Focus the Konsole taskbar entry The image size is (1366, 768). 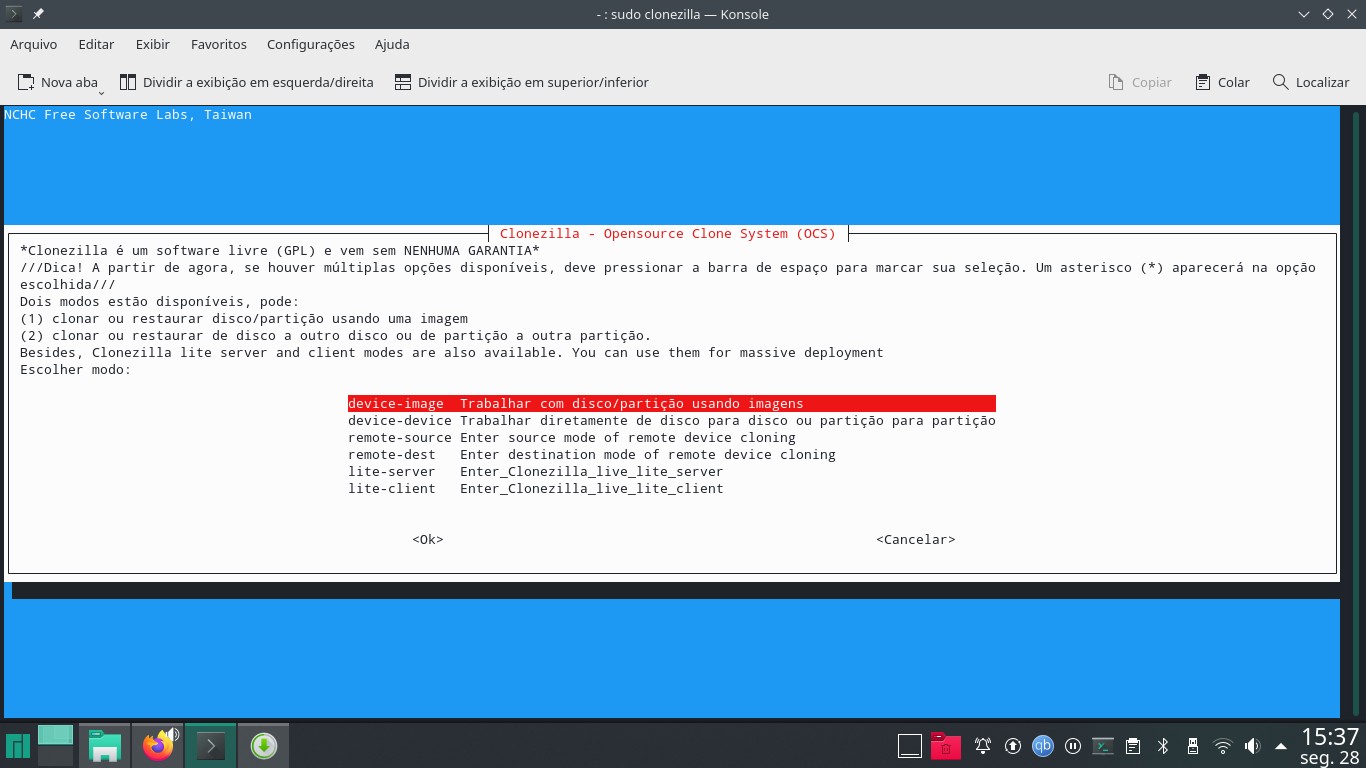tap(210, 746)
